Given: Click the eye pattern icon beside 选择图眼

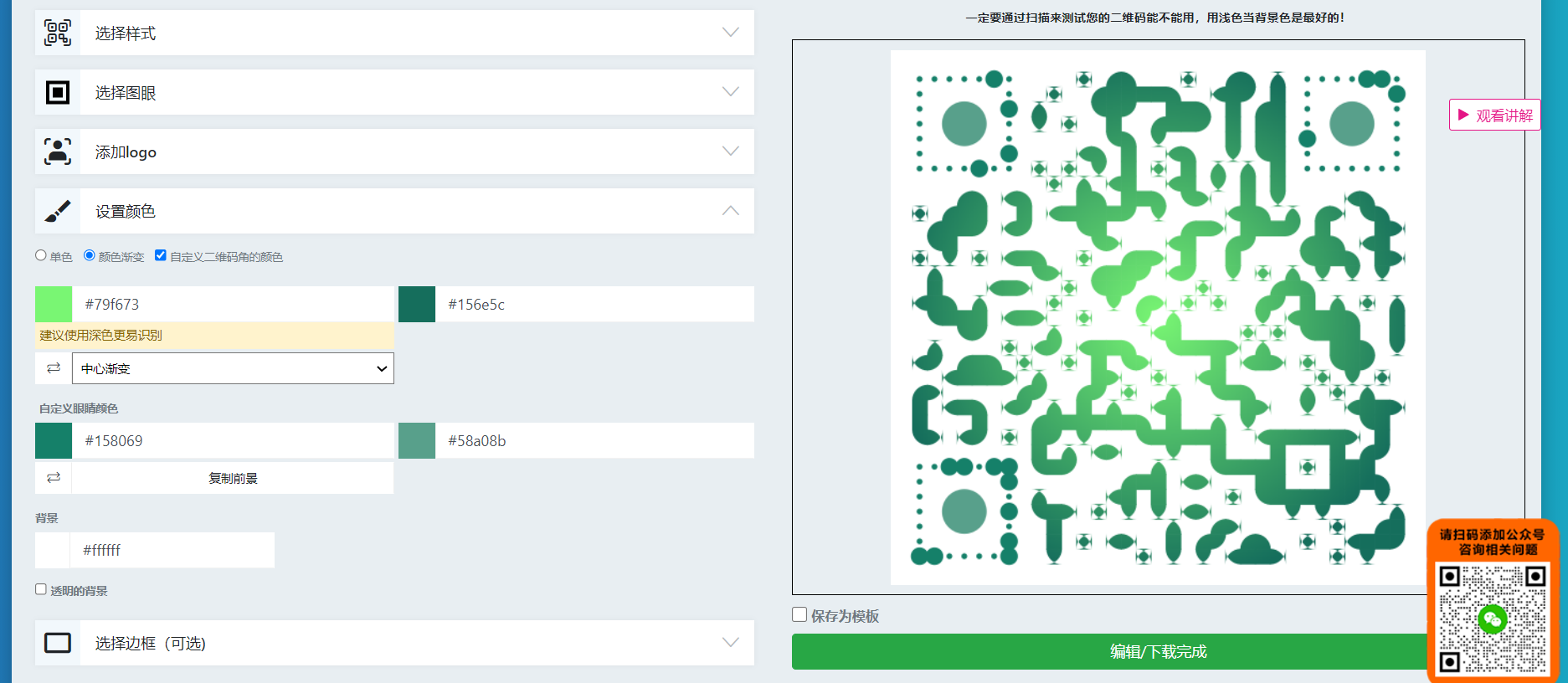Looking at the screenshot, I should click(58, 92).
